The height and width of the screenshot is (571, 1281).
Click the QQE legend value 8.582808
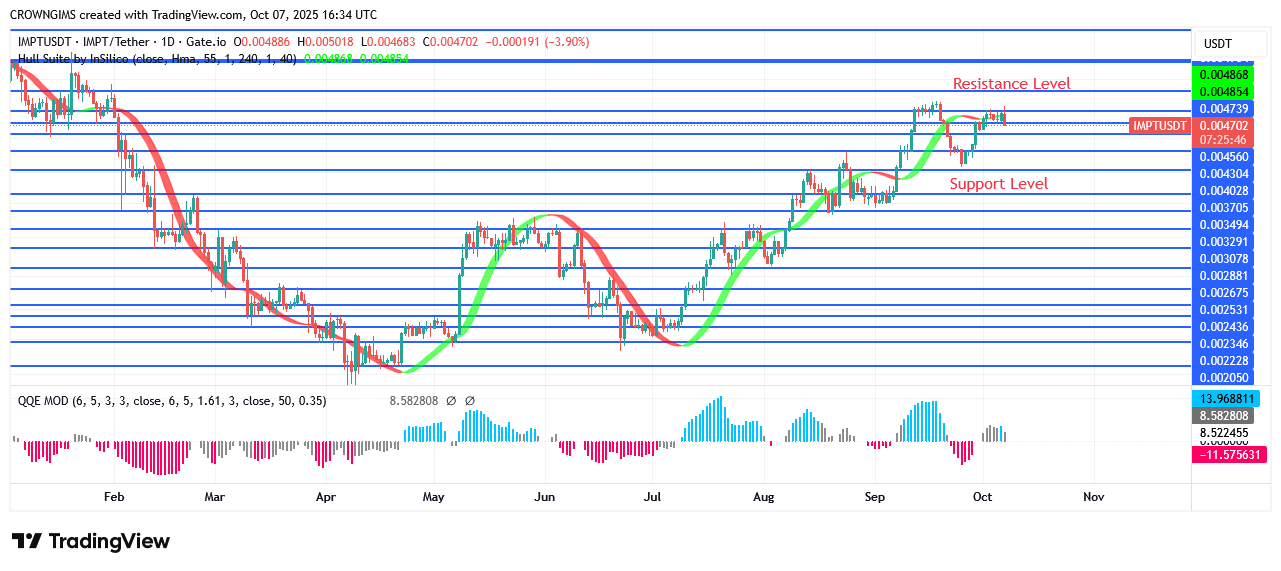[x=416, y=401]
